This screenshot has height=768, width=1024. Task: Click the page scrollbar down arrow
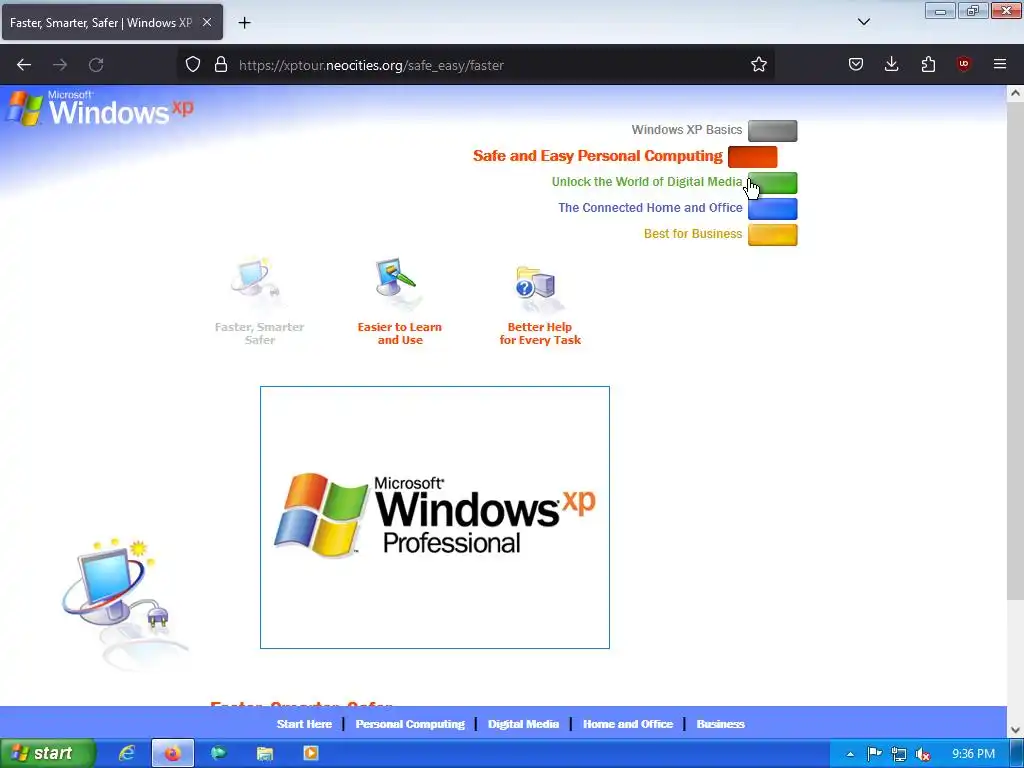1015,729
